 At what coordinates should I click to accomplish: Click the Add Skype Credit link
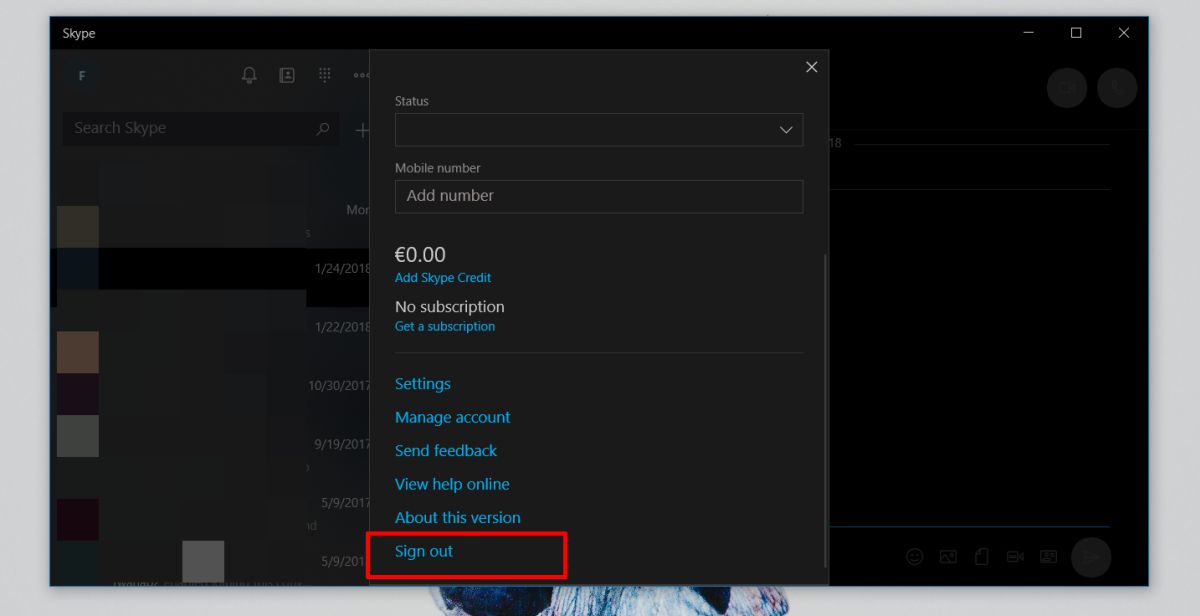coord(443,278)
